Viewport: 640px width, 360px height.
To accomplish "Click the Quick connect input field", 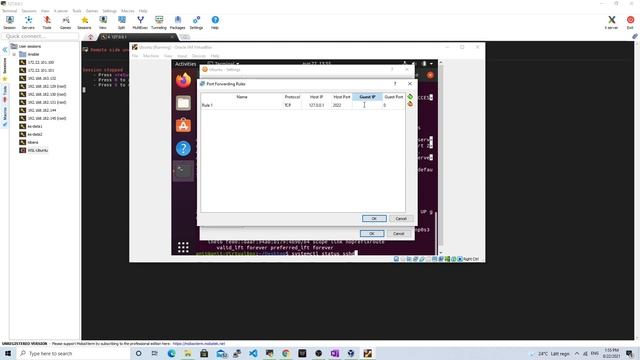I will (x=40, y=36).
